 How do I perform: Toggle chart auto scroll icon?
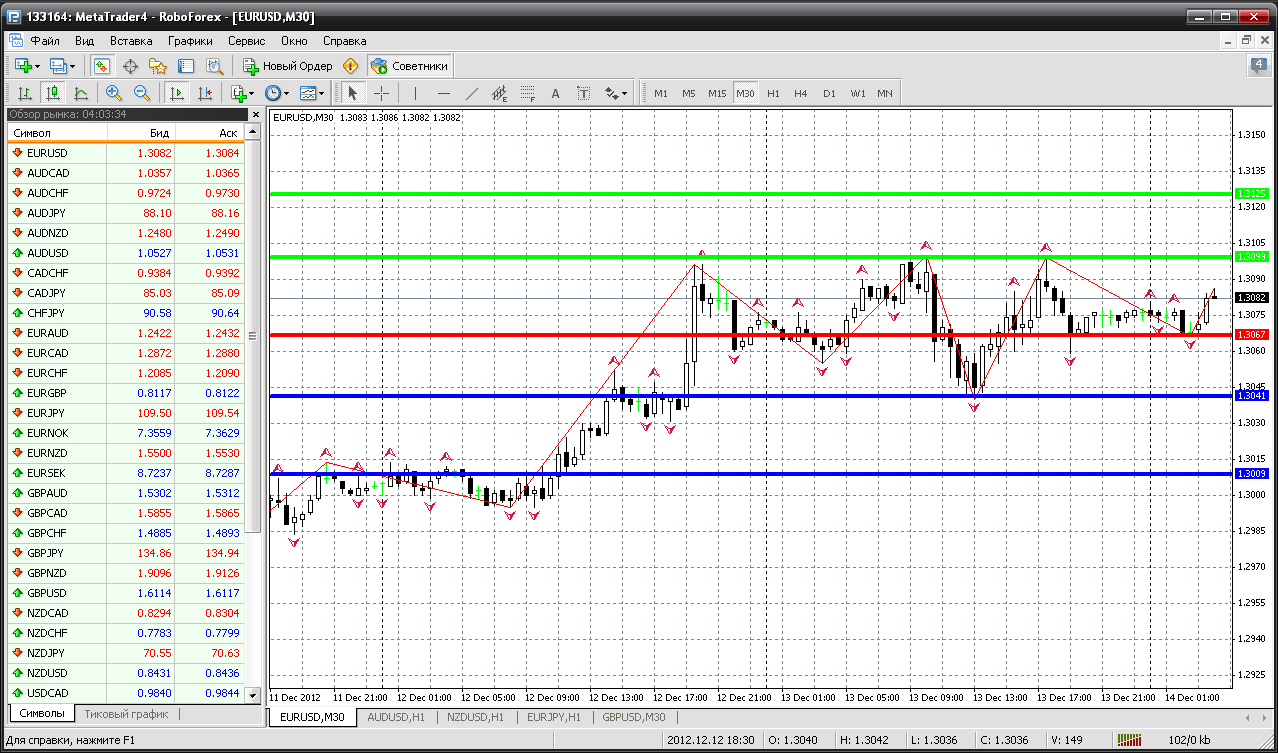pyautogui.click(x=177, y=93)
